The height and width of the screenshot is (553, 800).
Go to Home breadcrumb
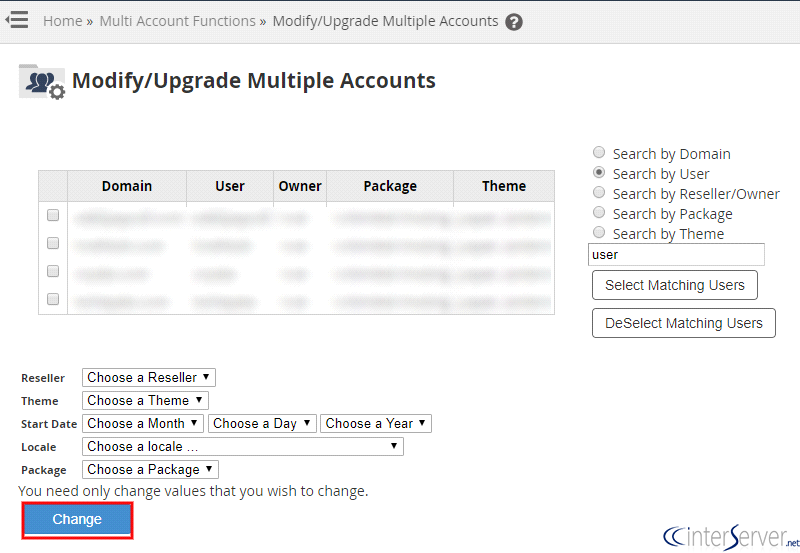tap(62, 21)
